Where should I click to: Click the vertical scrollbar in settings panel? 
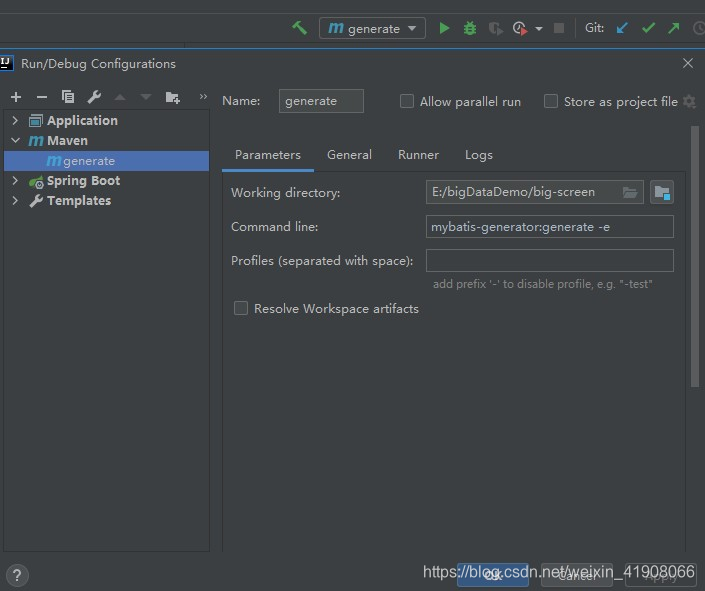click(x=695, y=256)
